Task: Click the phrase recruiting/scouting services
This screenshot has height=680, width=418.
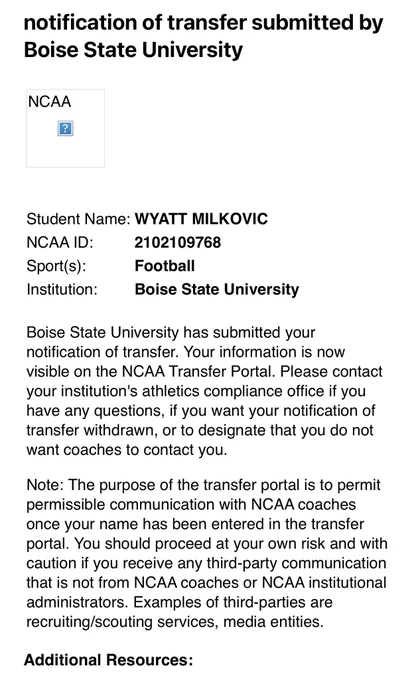Action: 122,622
